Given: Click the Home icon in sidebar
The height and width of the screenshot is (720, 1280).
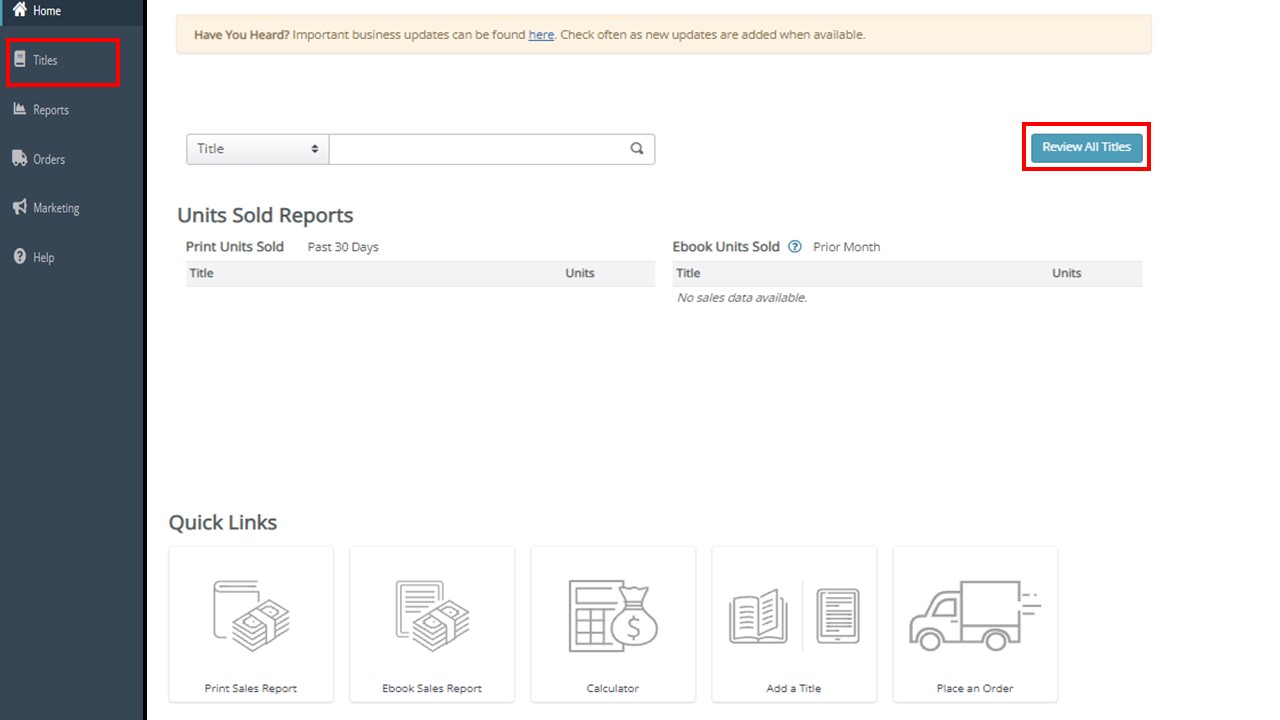Looking at the screenshot, I should pyautogui.click(x=19, y=10).
